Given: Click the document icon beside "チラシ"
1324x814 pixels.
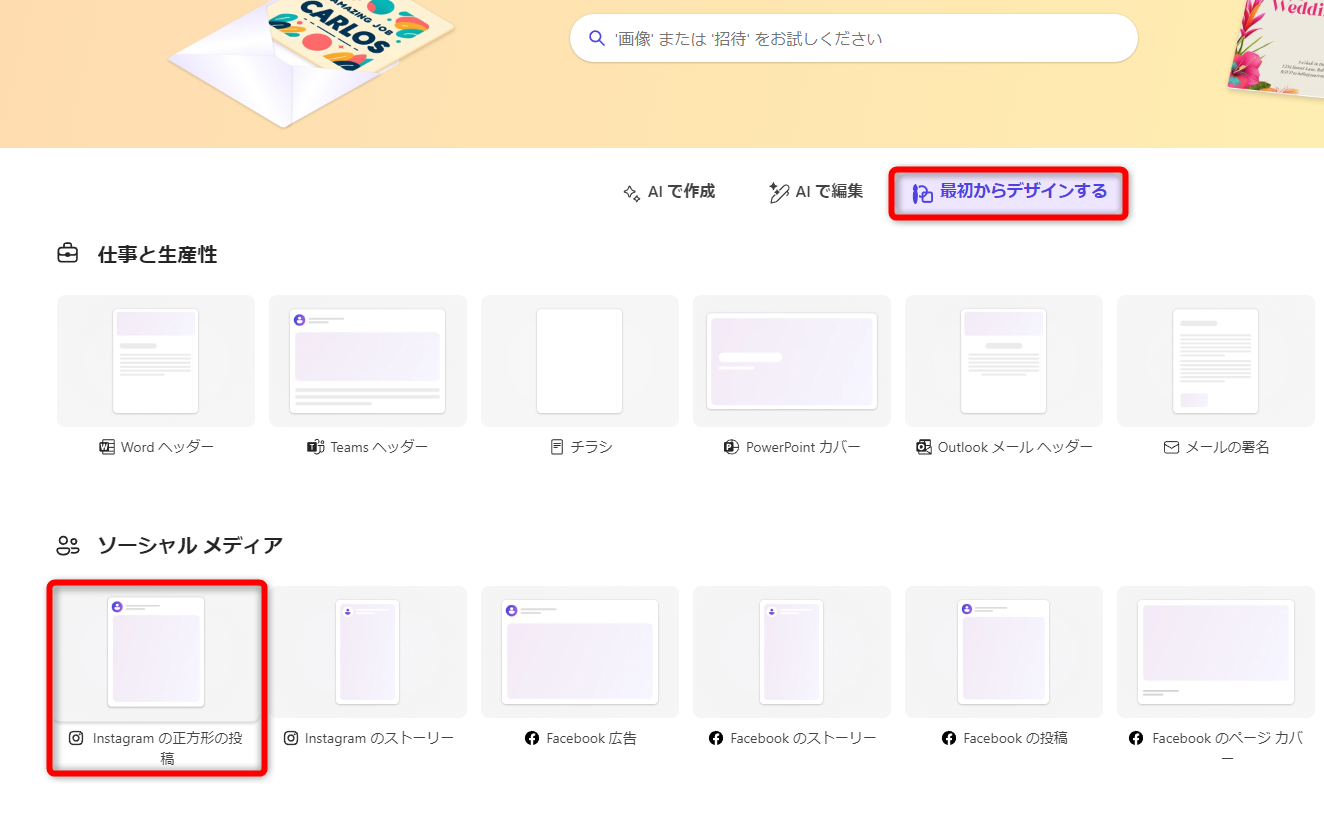Looking at the screenshot, I should (556, 447).
